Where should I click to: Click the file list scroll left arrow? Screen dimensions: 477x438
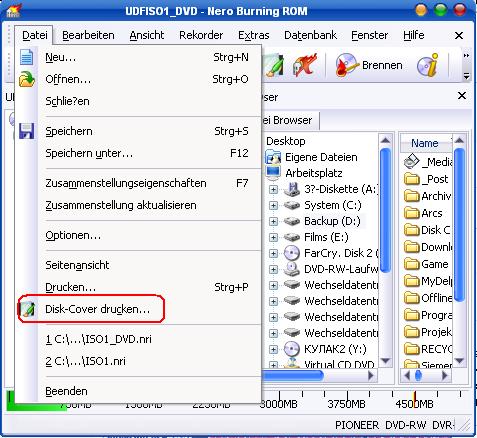(x=406, y=376)
